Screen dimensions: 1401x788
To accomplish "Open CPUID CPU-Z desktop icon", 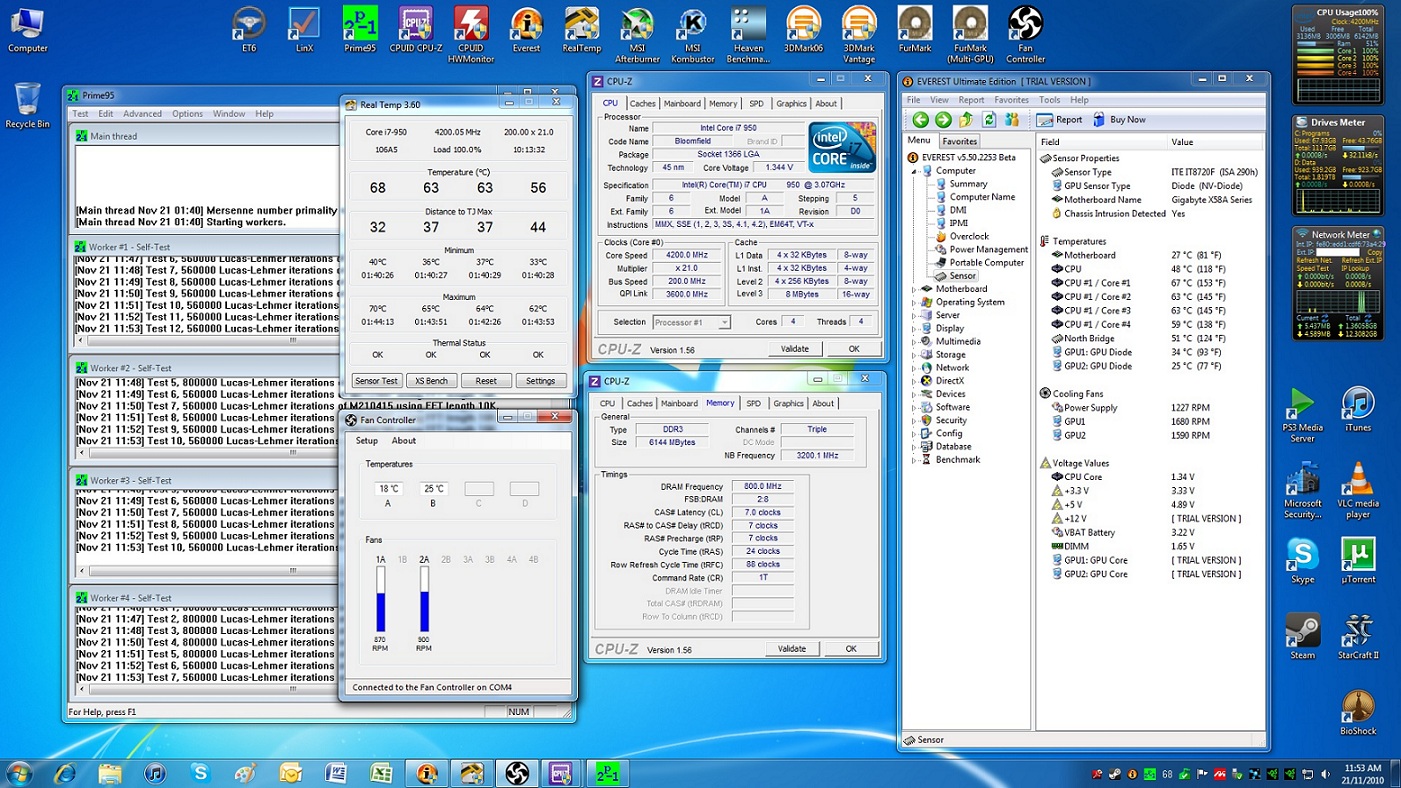I will click(415, 30).
